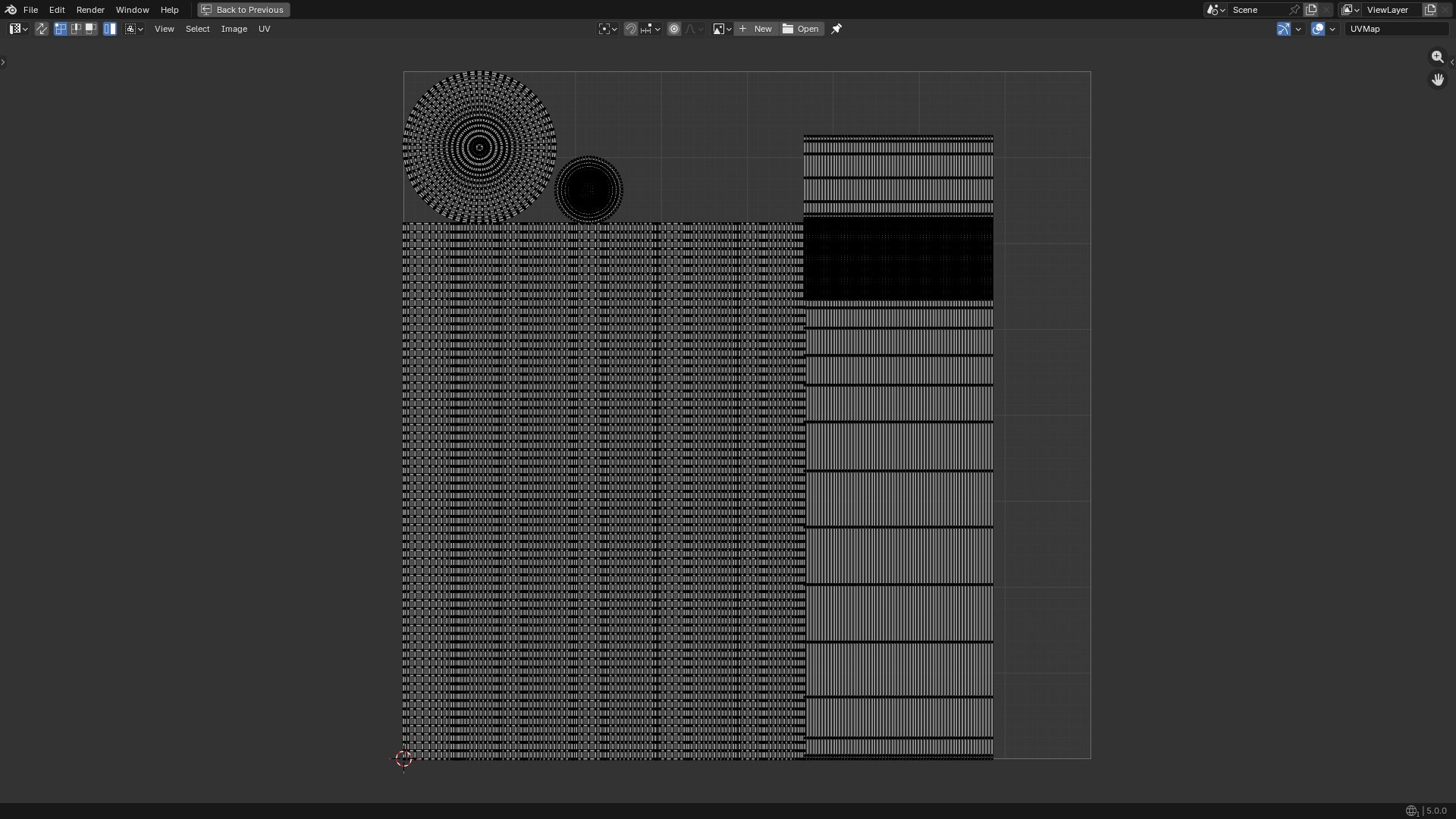Click the new scene duplicate icon

1311,10
